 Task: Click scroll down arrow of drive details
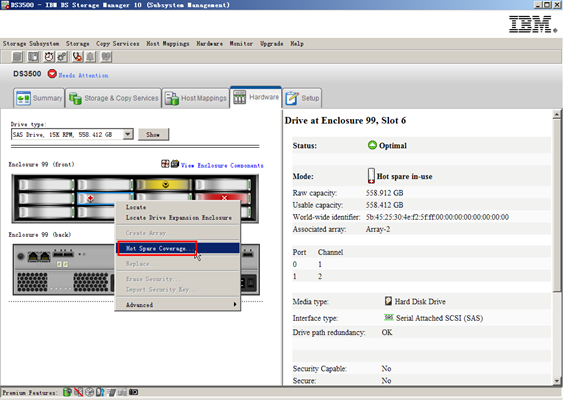click(557, 380)
